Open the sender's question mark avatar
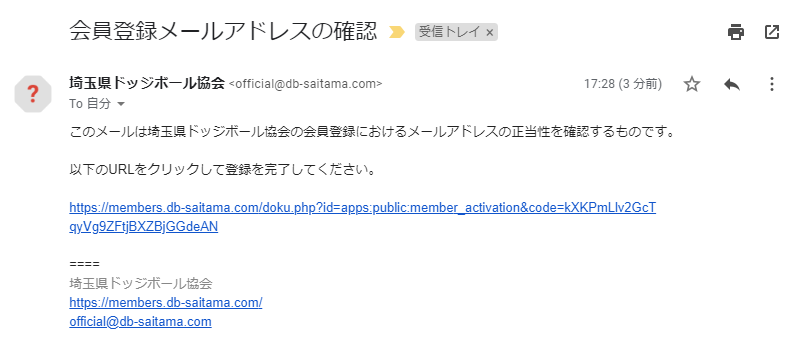Image resolution: width=792 pixels, height=361 pixels. (x=33, y=93)
